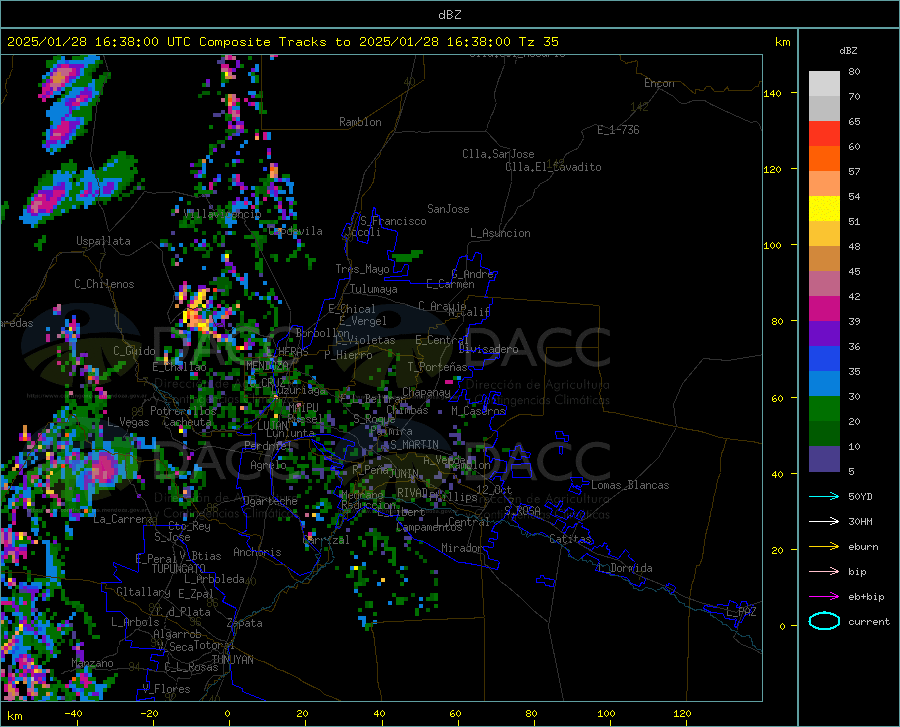Viewport: 900px width, 727px height.
Task: Select the yellow eburn arrow in legend
Action: 824,547
